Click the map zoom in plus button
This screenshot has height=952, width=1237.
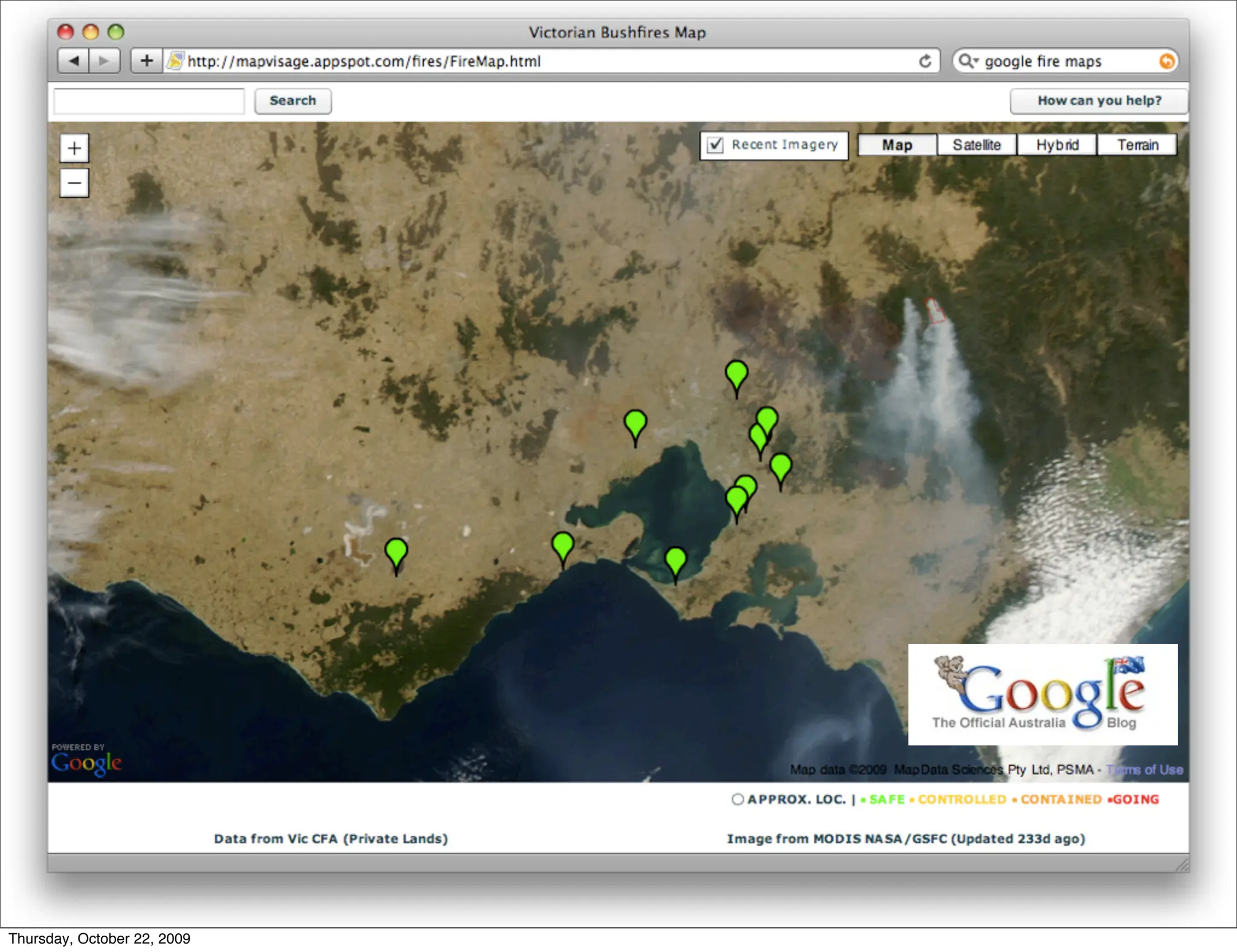74,149
